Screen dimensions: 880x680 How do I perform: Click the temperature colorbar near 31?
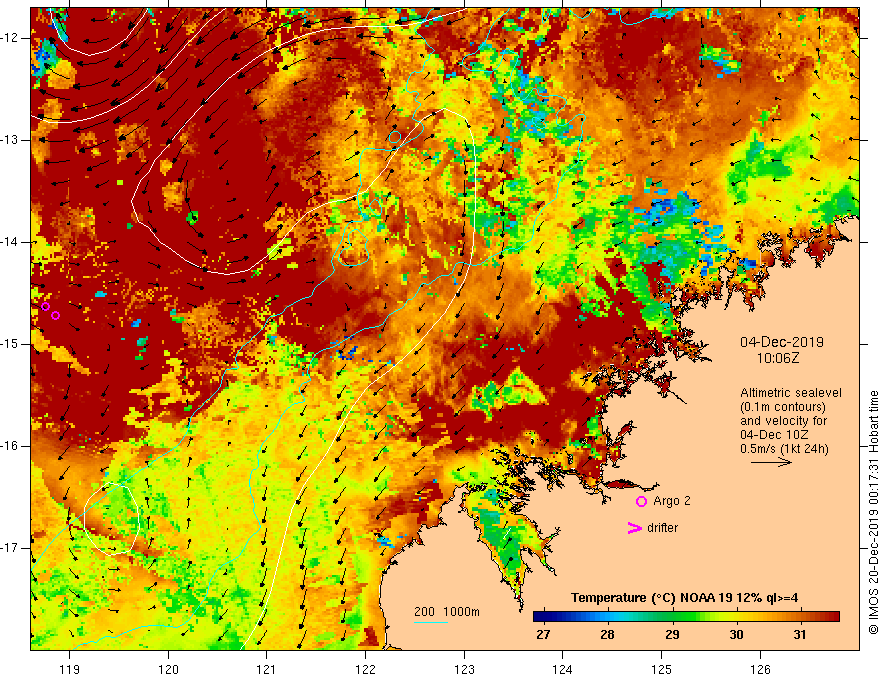(800, 617)
